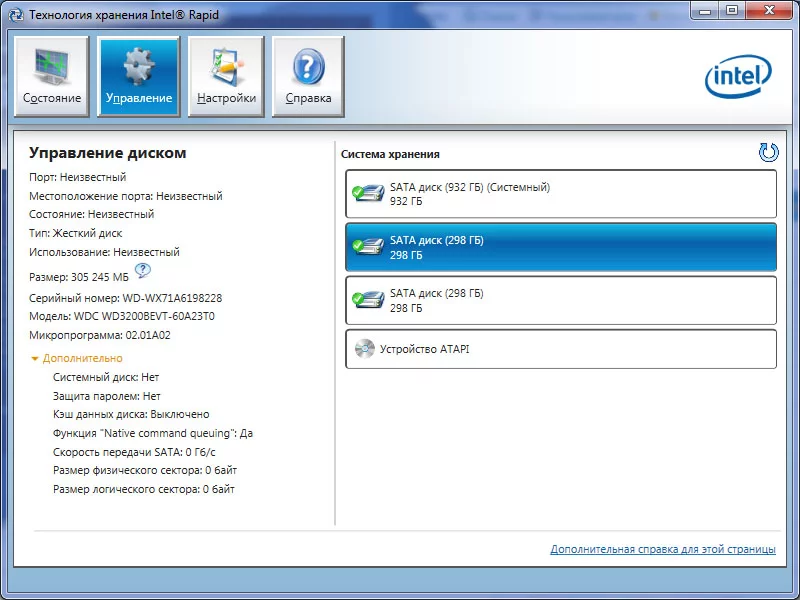The image size is (800, 600).
Task: Maximize the window
Action: 732,10
